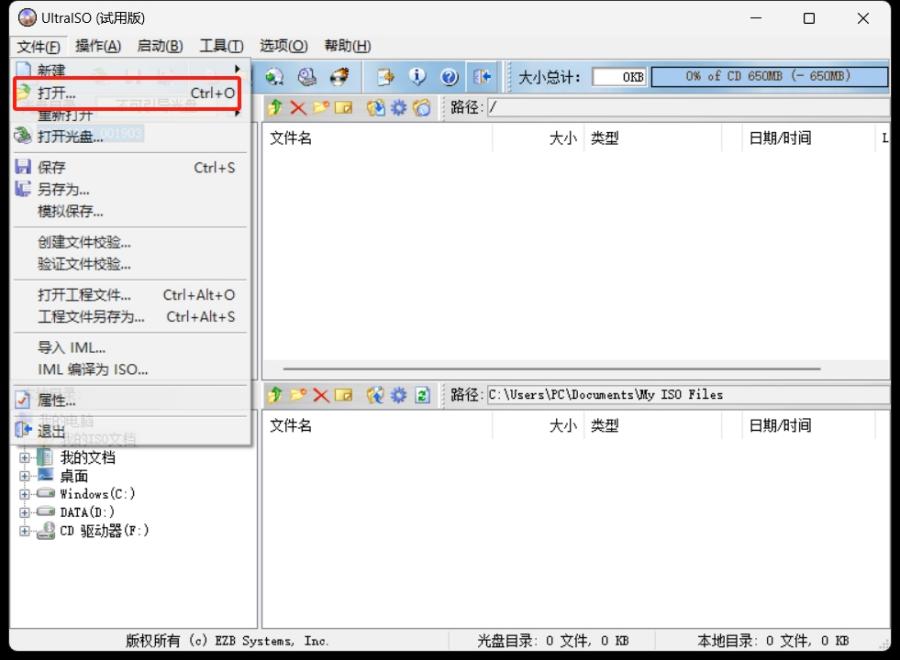
Task: Click the up-folder green arrow in lower pane
Action: point(276,395)
